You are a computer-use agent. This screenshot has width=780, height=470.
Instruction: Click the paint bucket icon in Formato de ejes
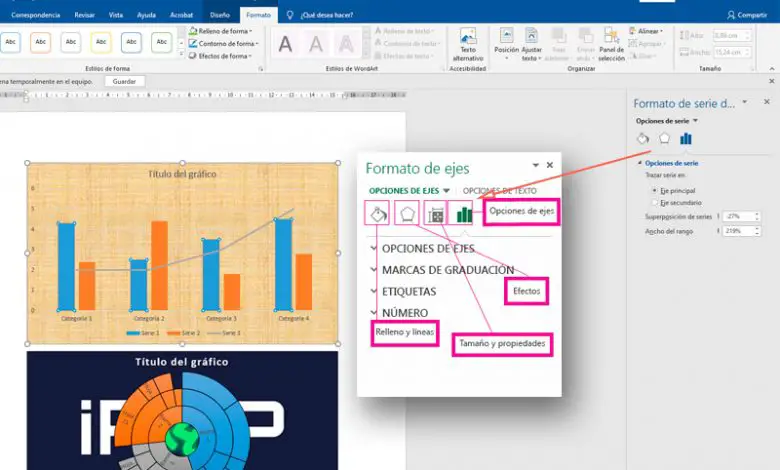tap(378, 214)
